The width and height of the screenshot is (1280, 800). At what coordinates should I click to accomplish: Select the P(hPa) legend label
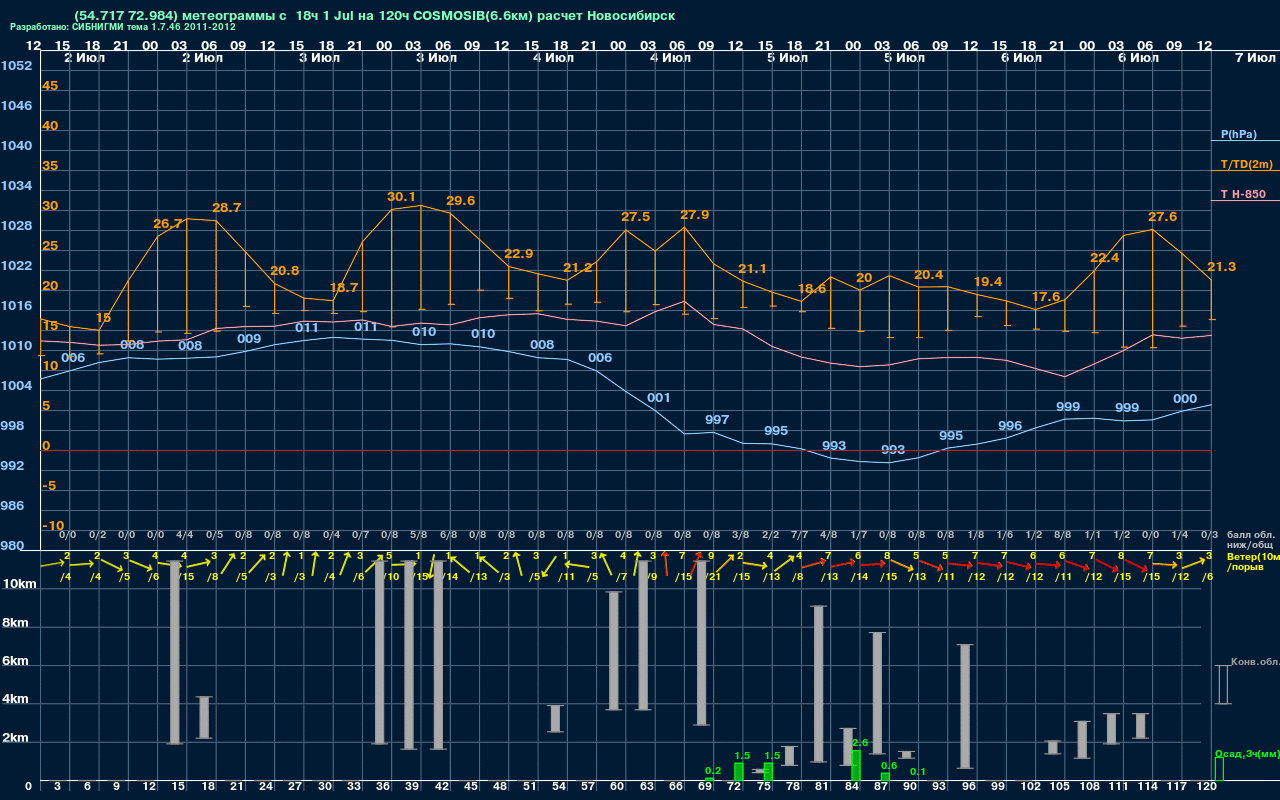coord(1238,134)
